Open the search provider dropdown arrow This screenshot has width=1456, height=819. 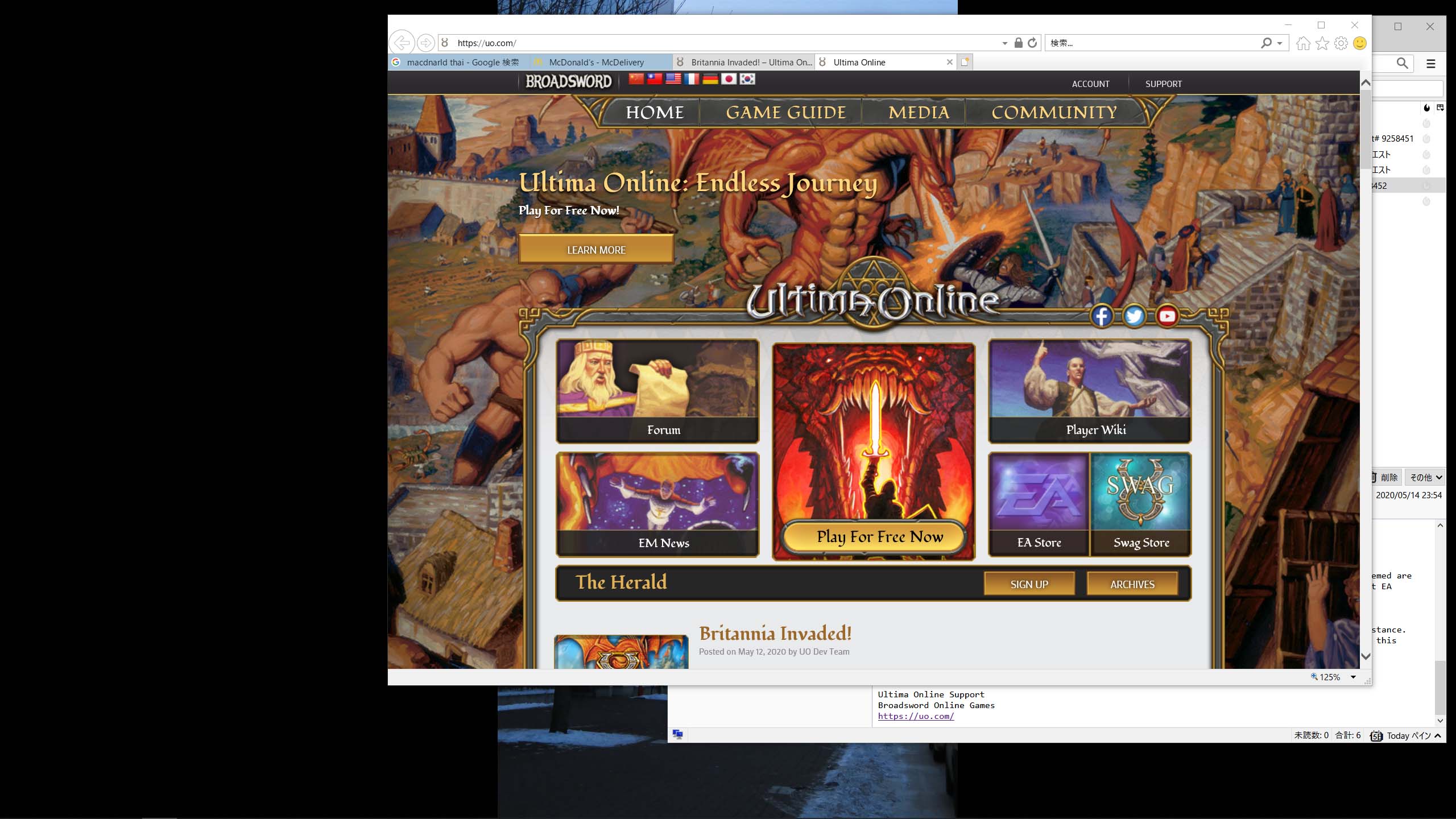pyautogui.click(x=1280, y=43)
